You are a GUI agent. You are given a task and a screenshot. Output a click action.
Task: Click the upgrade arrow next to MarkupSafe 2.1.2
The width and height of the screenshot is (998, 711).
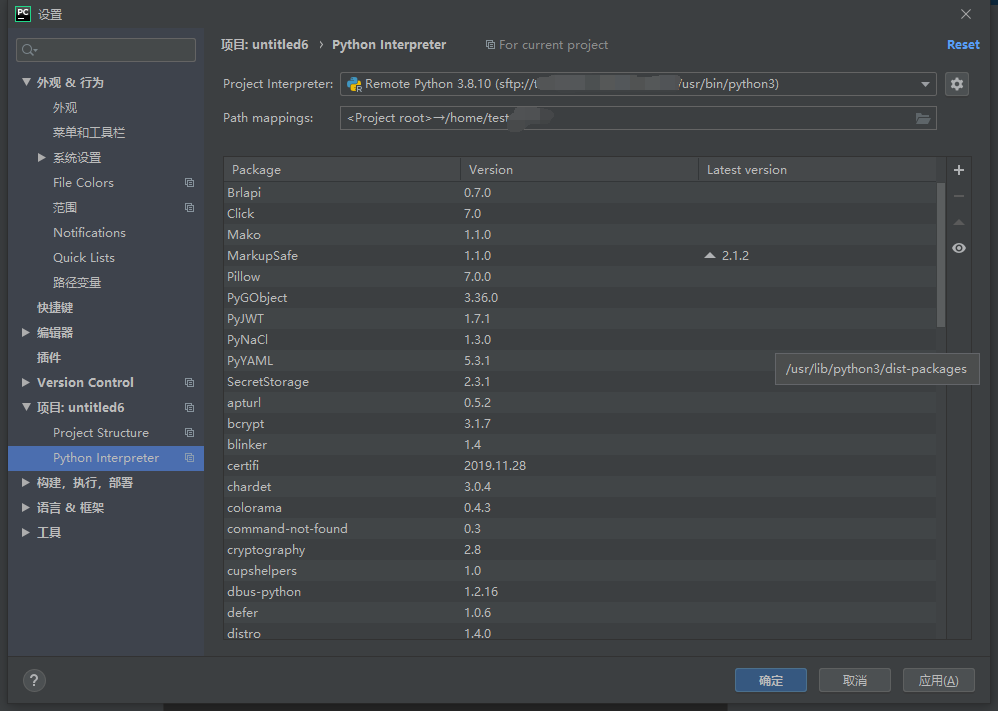[x=710, y=255]
